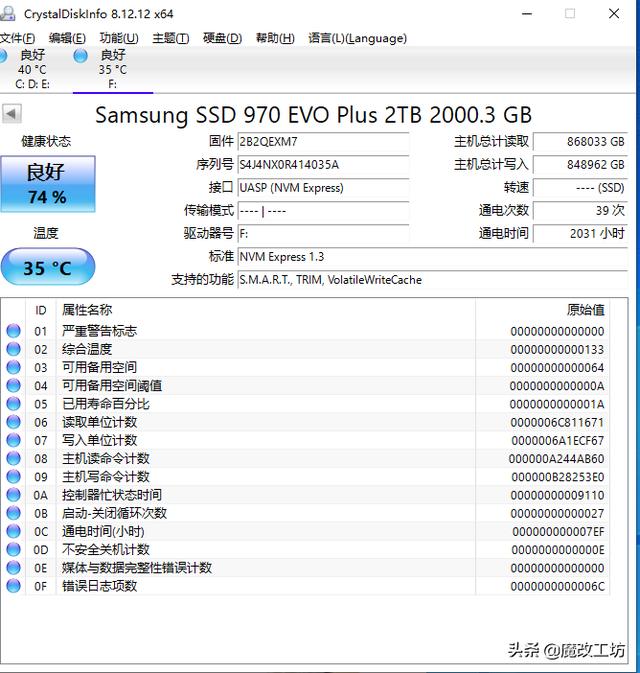Select raw value 000000B28253E0
The width and height of the screenshot is (640, 673).
click(558, 477)
